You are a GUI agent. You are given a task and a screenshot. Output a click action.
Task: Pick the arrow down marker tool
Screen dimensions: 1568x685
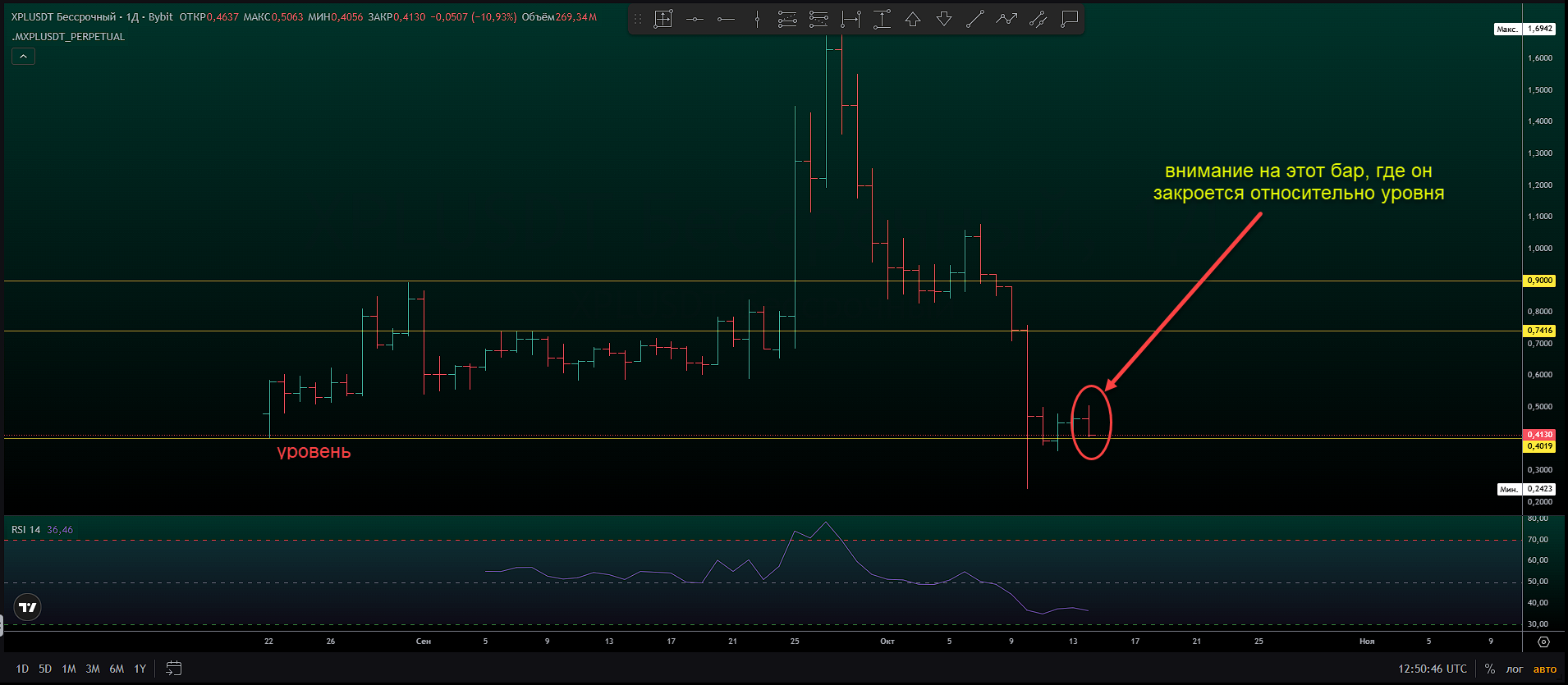944,19
